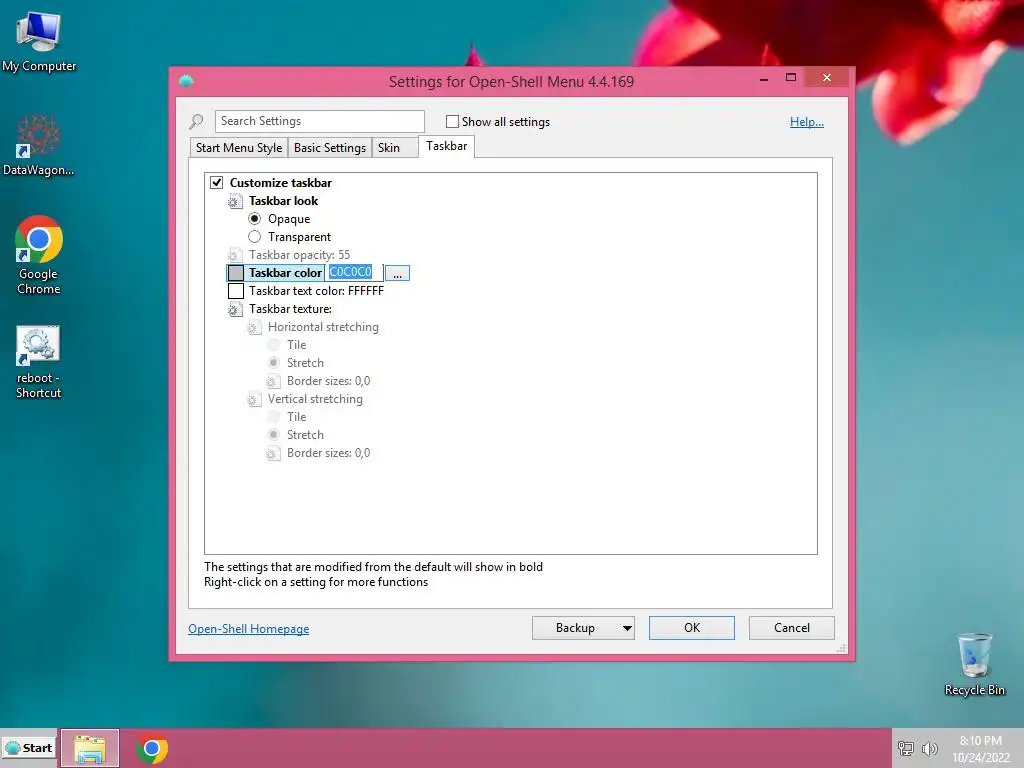The image size is (1024, 768).
Task: Maximize the Open-Shell settings window
Action: point(791,78)
